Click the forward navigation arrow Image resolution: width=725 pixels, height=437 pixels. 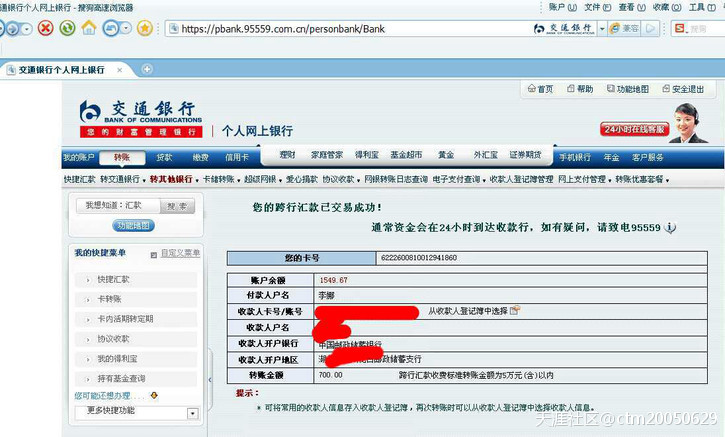[12, 29]
